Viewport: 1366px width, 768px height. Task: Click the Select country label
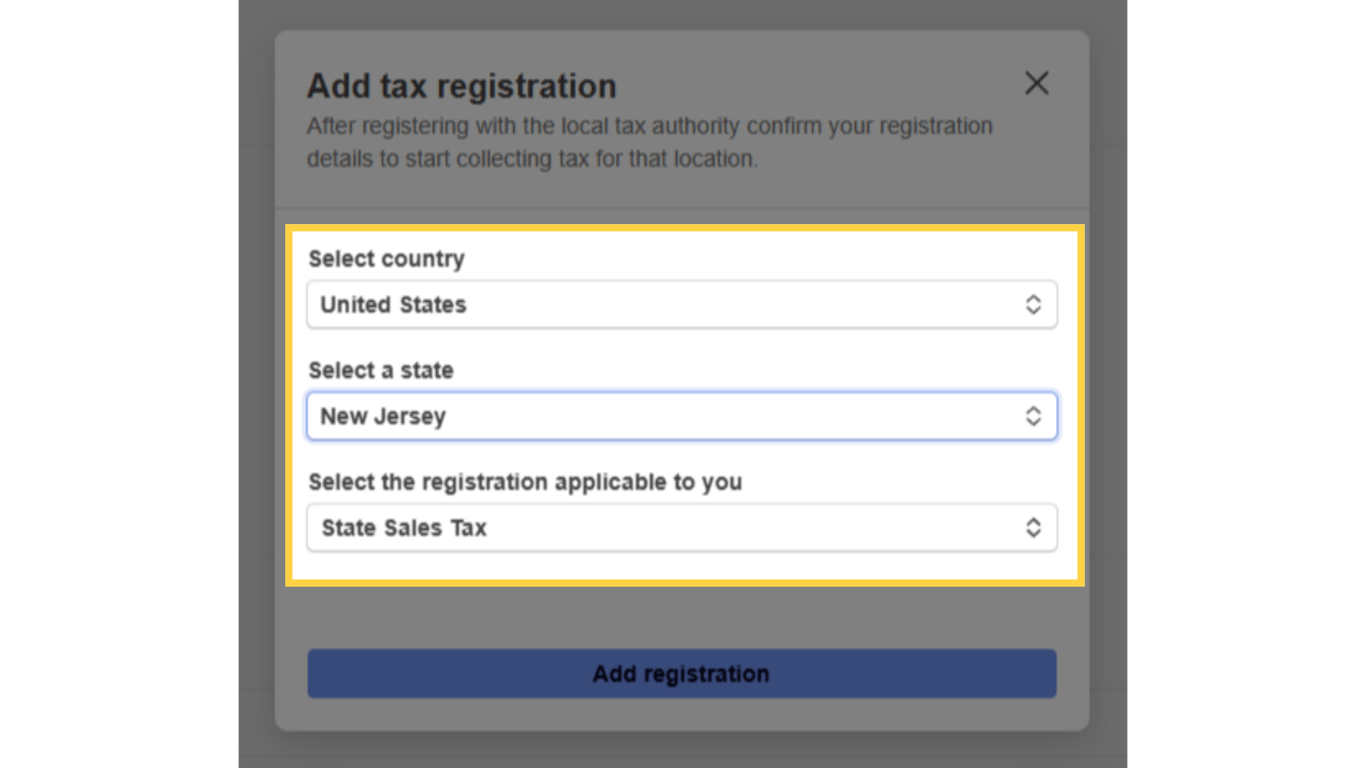pos(385,259)
